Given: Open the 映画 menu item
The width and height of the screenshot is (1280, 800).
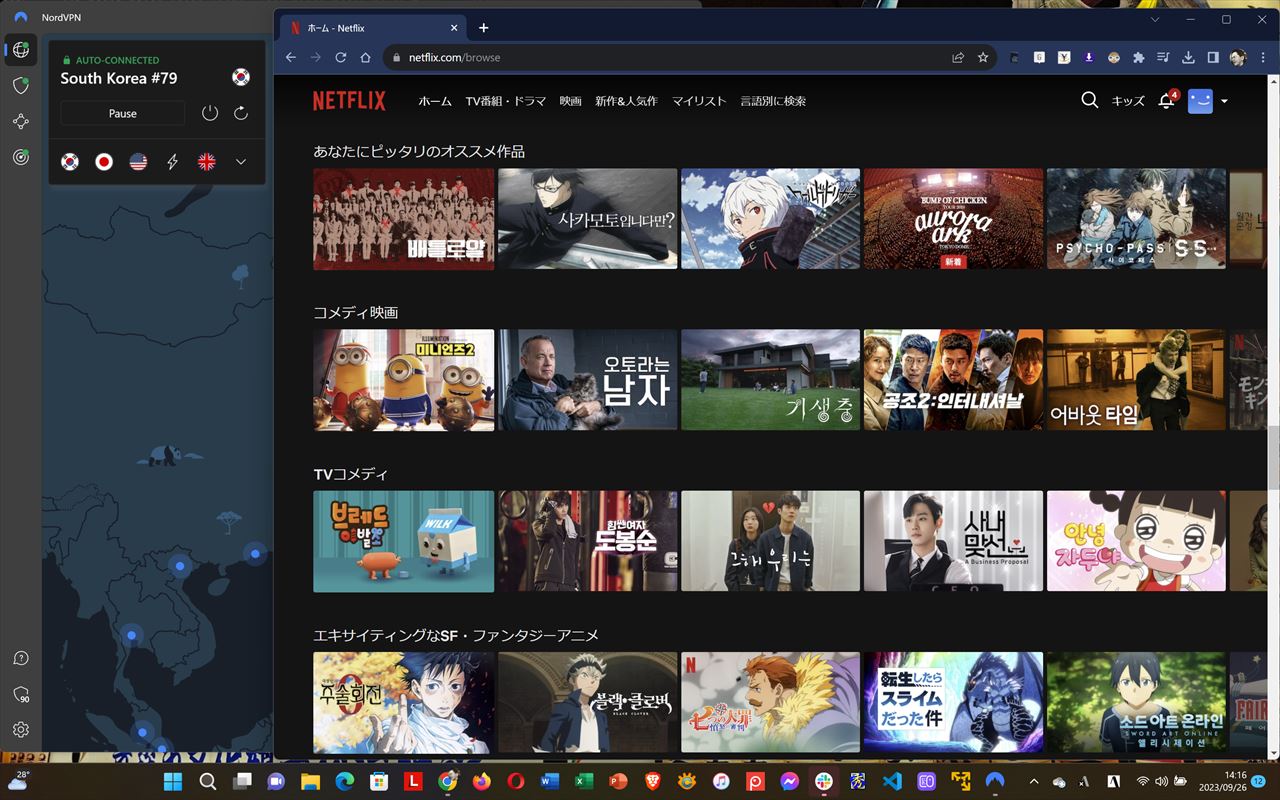Looking at the screenshot, I should (571, 101).
